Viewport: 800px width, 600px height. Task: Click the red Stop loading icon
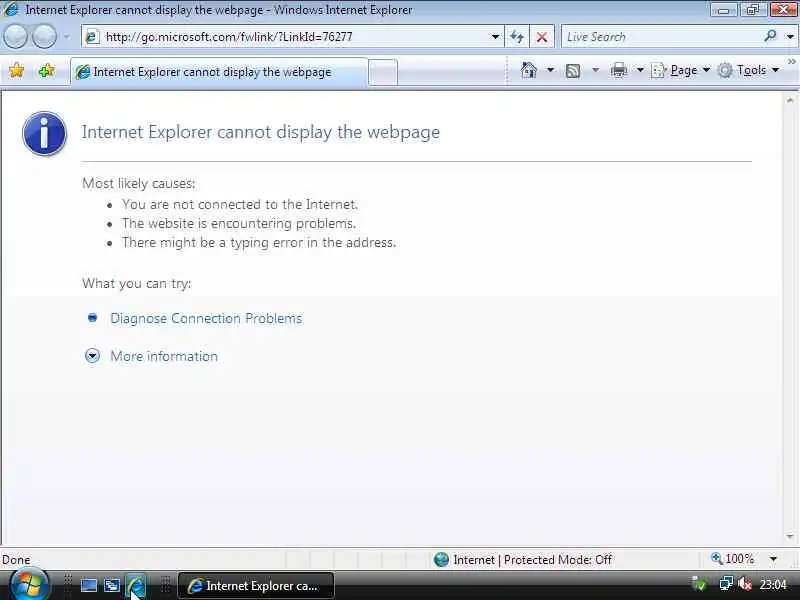[x=542, y=37]
